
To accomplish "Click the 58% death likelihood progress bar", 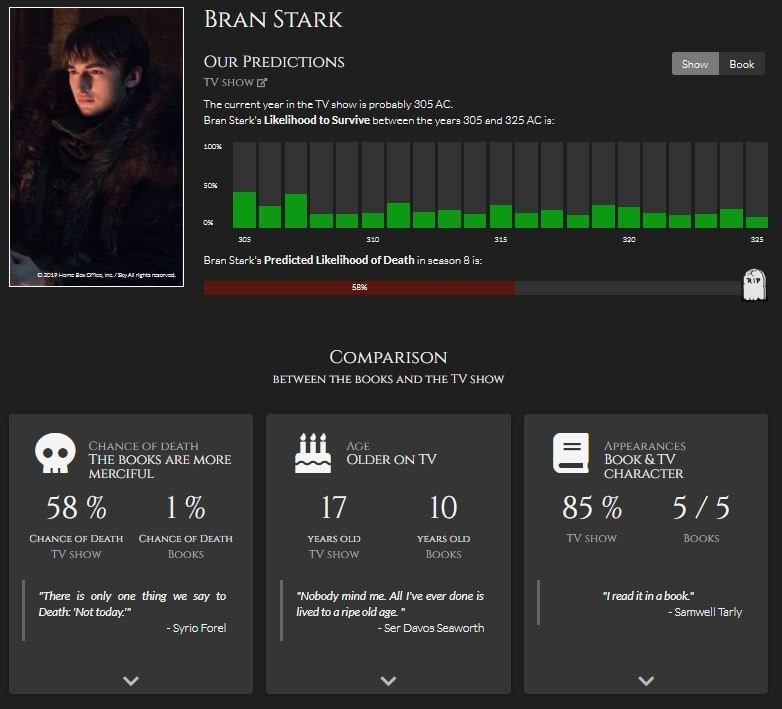I will tap(472, 288).
